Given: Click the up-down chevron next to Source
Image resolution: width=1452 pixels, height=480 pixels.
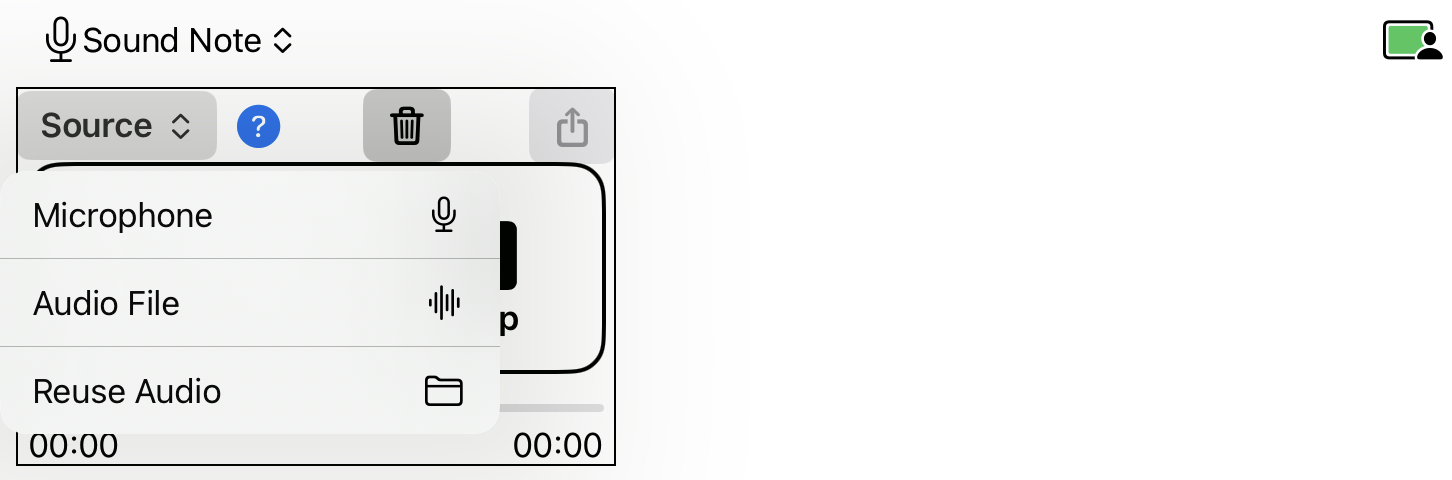Looking at the screenshot, I should pos(180,126).
